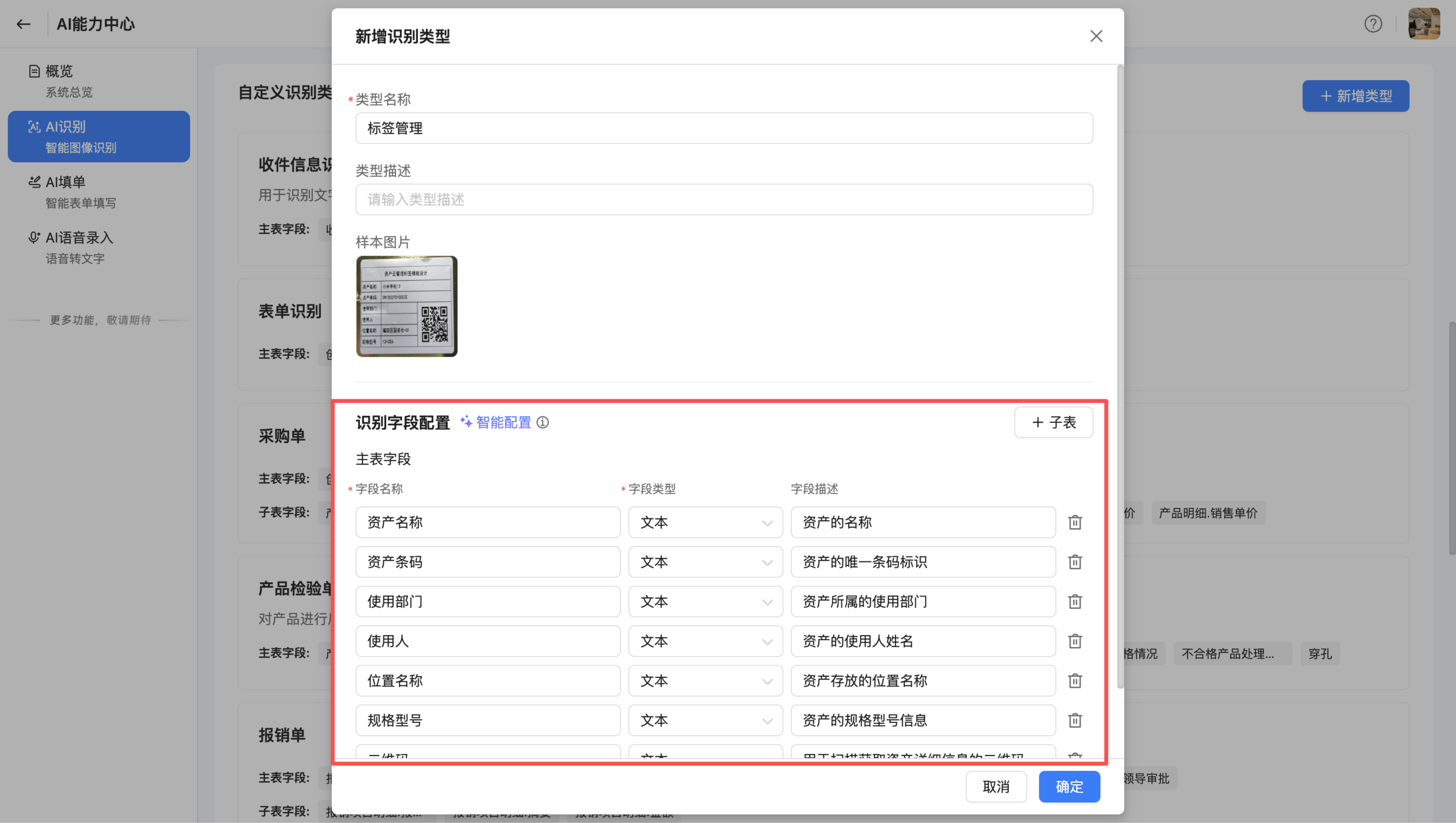Click info icon next to 智能配置

(543, 422)
